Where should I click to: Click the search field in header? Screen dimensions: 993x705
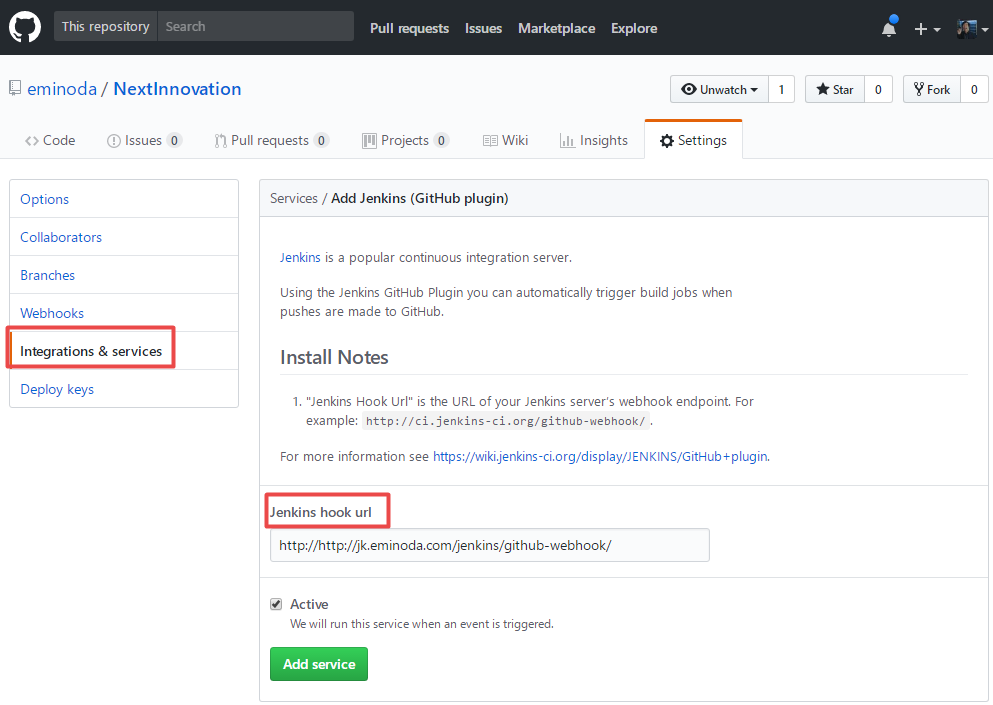pos(256,27)
